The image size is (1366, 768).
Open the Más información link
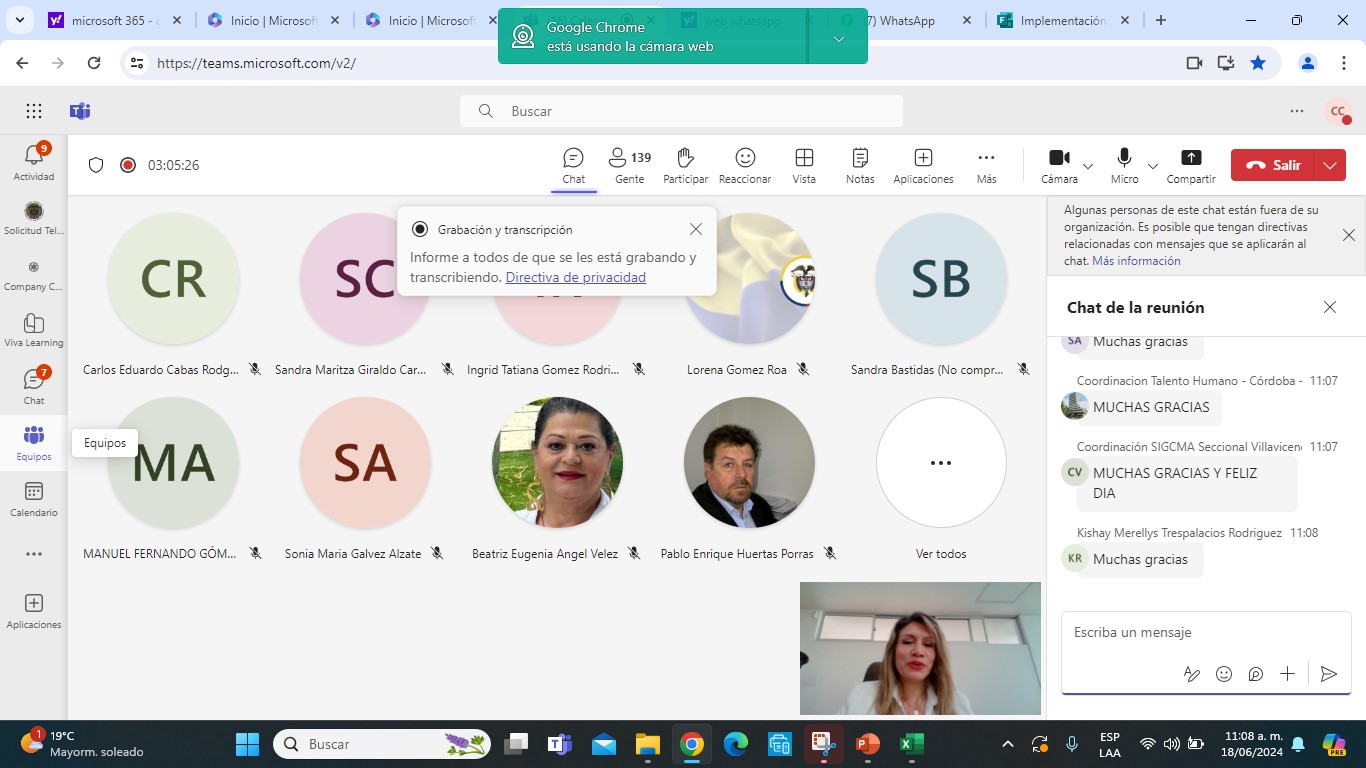(x=1136, y=261)
